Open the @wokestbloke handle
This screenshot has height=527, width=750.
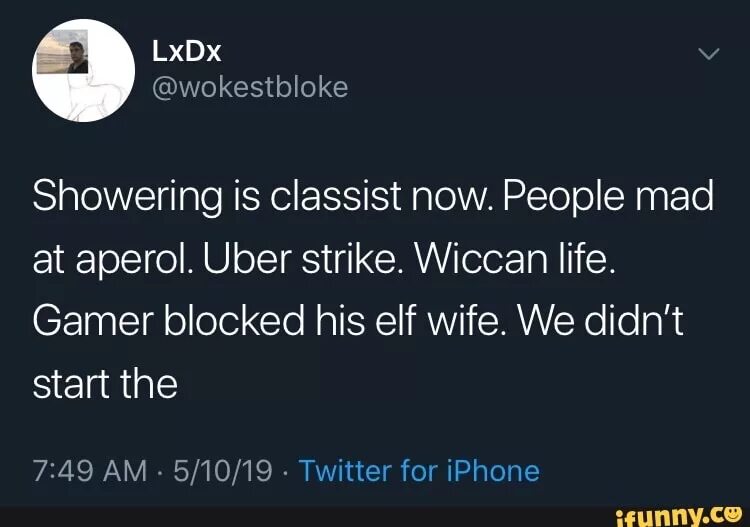[x=250, y=87]
